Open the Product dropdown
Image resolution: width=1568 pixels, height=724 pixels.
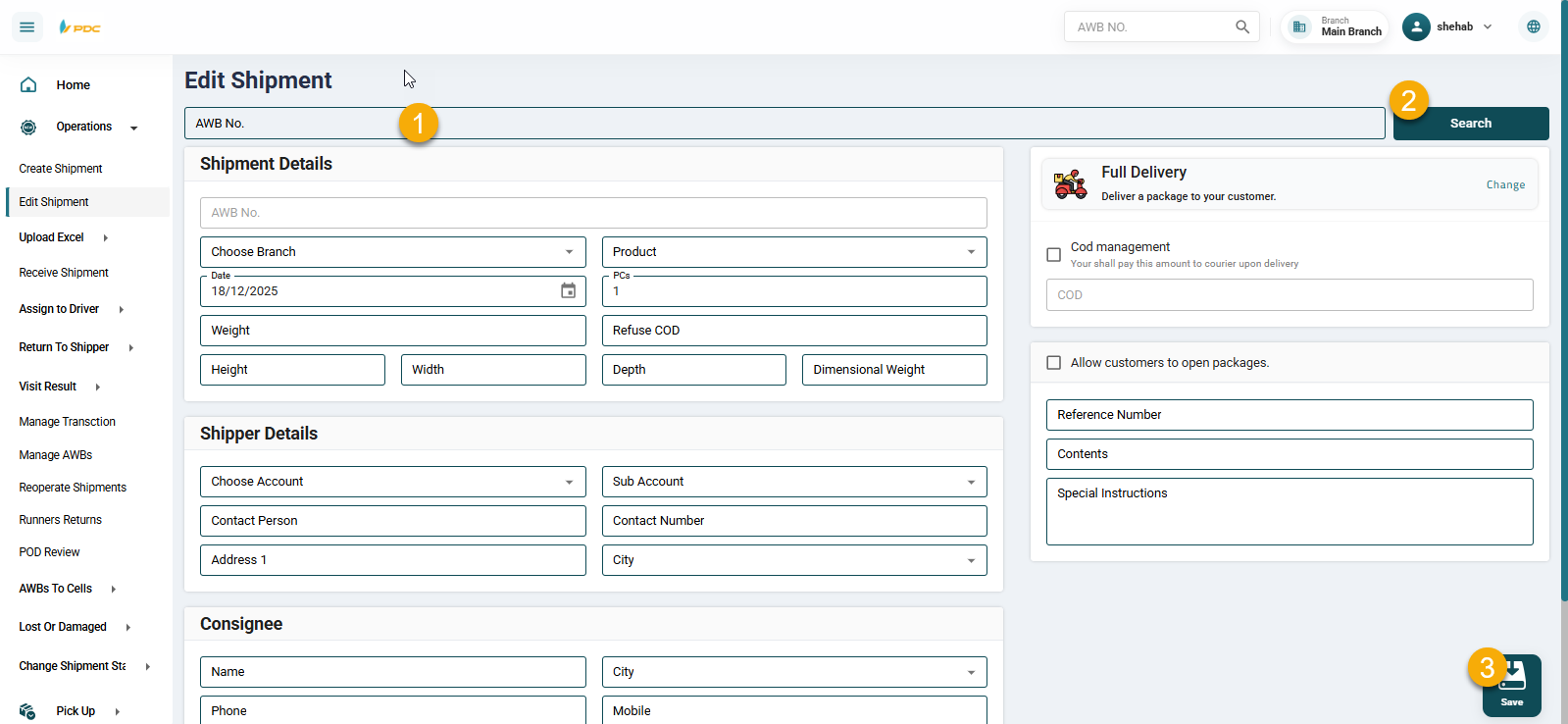point(794,252)
